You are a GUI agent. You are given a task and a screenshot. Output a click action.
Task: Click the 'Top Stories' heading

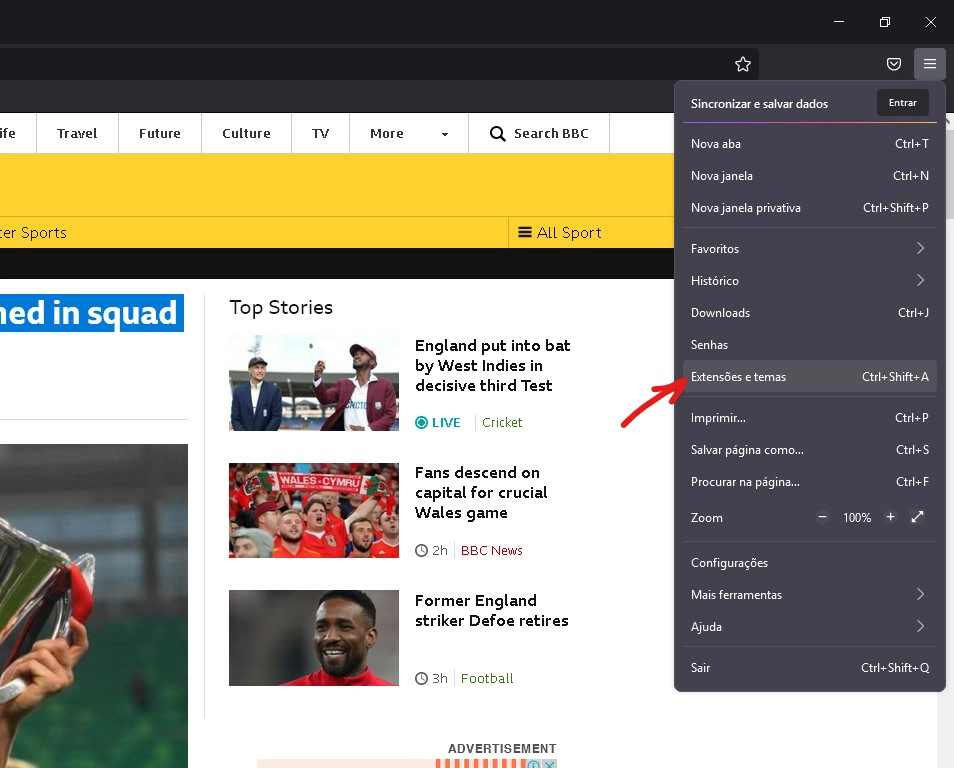(x=281, y=307)
